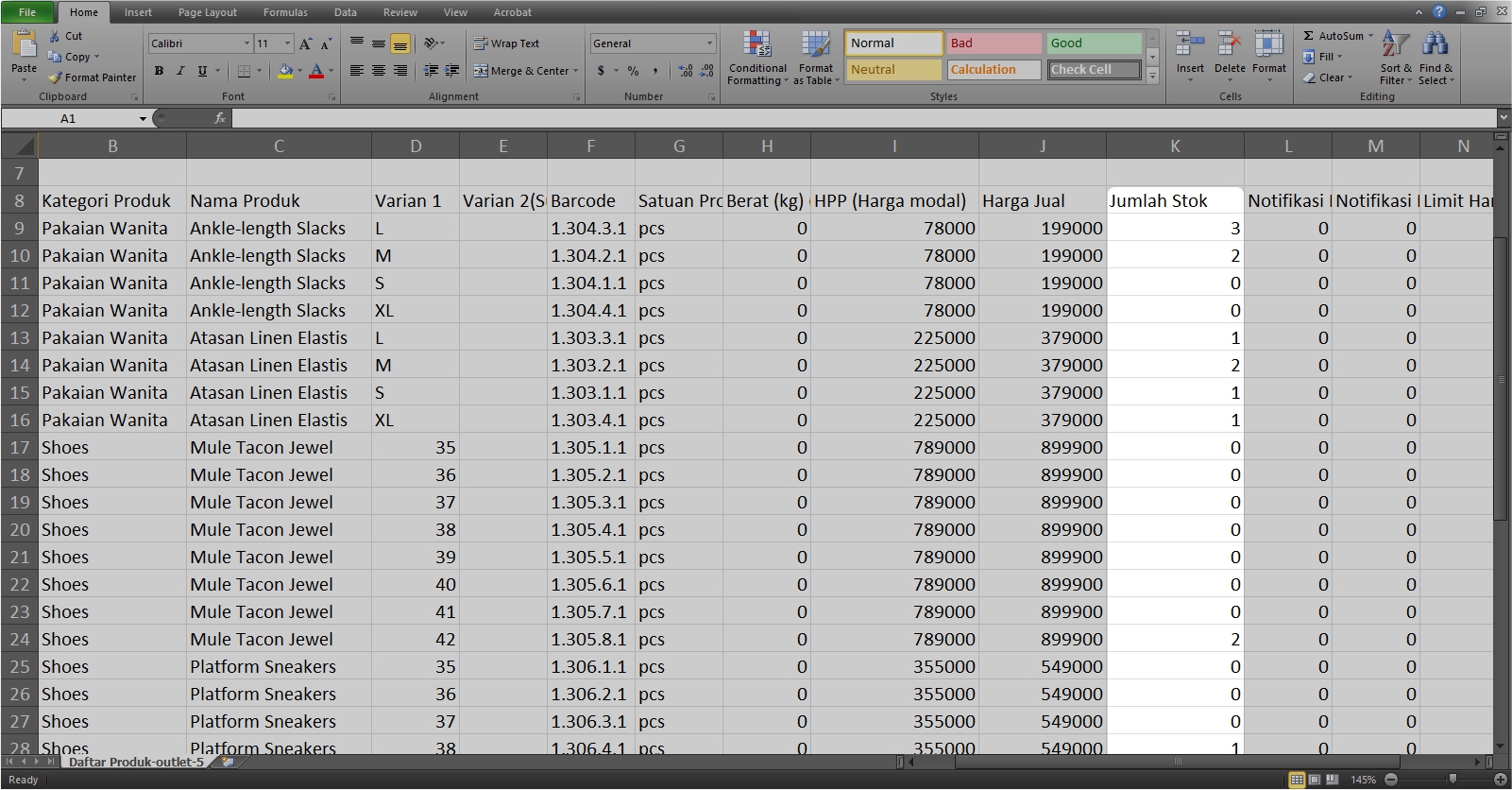The height and width of the screenshot is (790, 1512).
Task: Toggle italic text style
Action: tap(180, 71)
